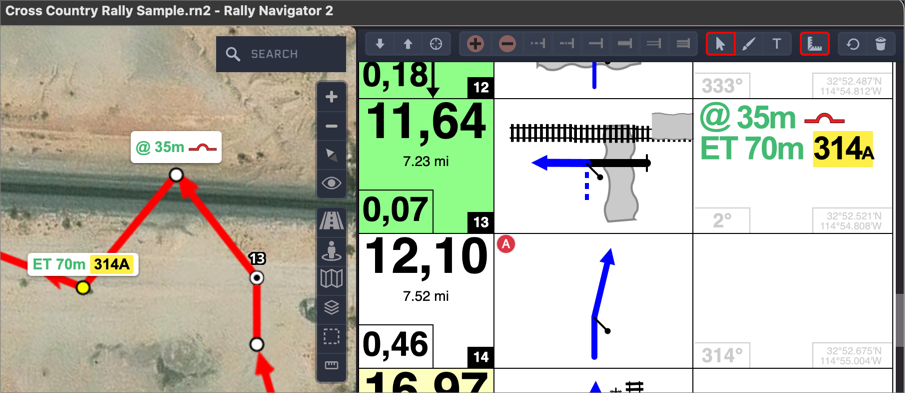Select the paintbrush drawing tool
Viewport: 905px width, 393px height.
point(749,44)
